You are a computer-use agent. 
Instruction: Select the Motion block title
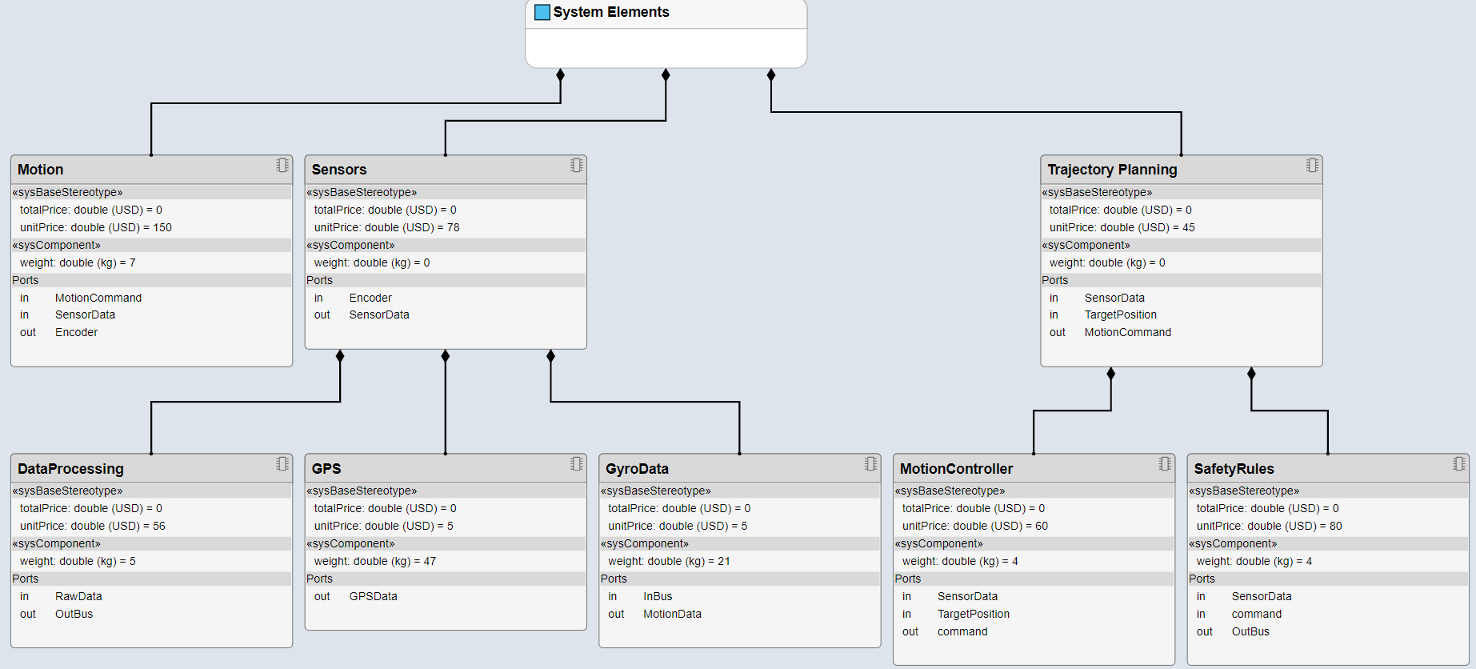tap(40, 170)
